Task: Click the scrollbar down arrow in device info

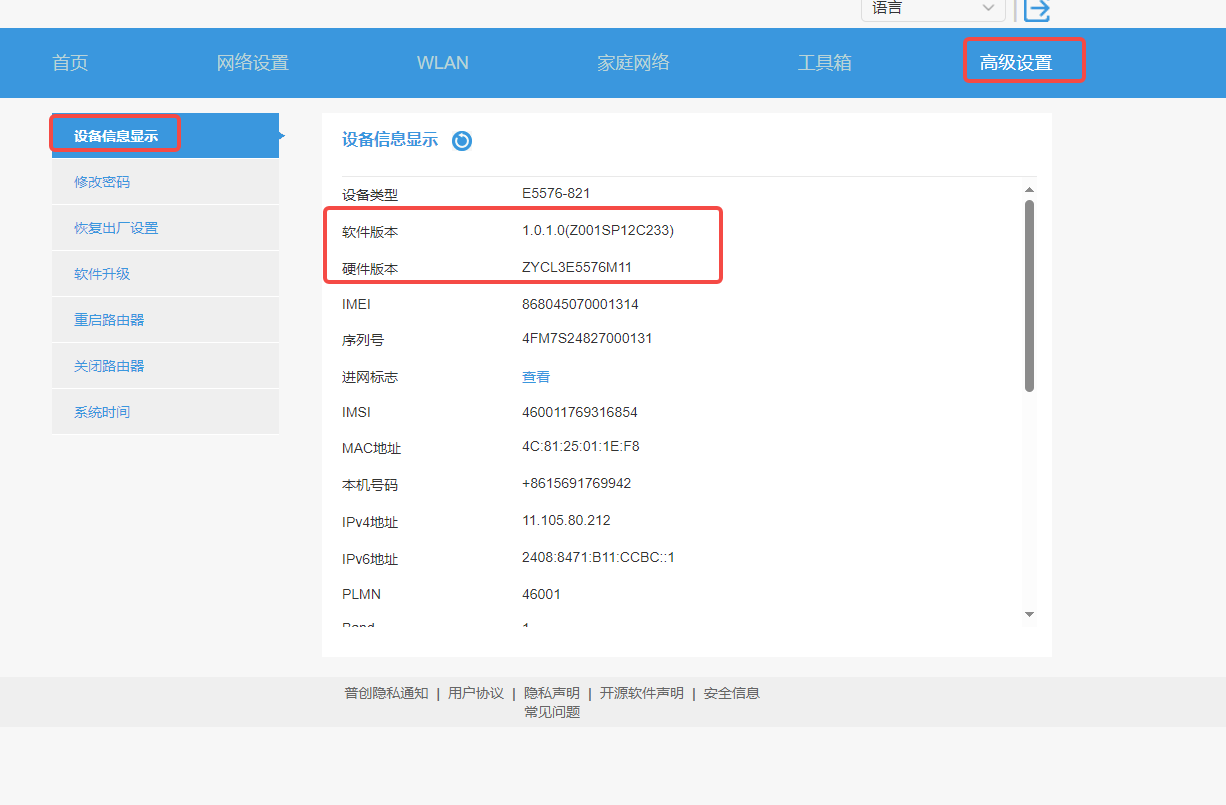Action: pos(1029,614)
